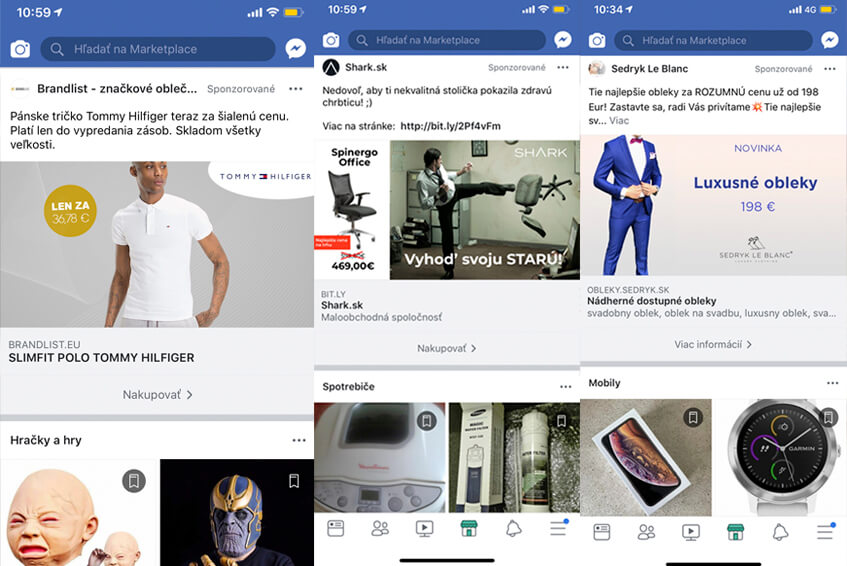Image resolution: width=847 pixels, height=566 pixels.
Task: Save the iPhone box listing
Action: (x=693, y=417)
